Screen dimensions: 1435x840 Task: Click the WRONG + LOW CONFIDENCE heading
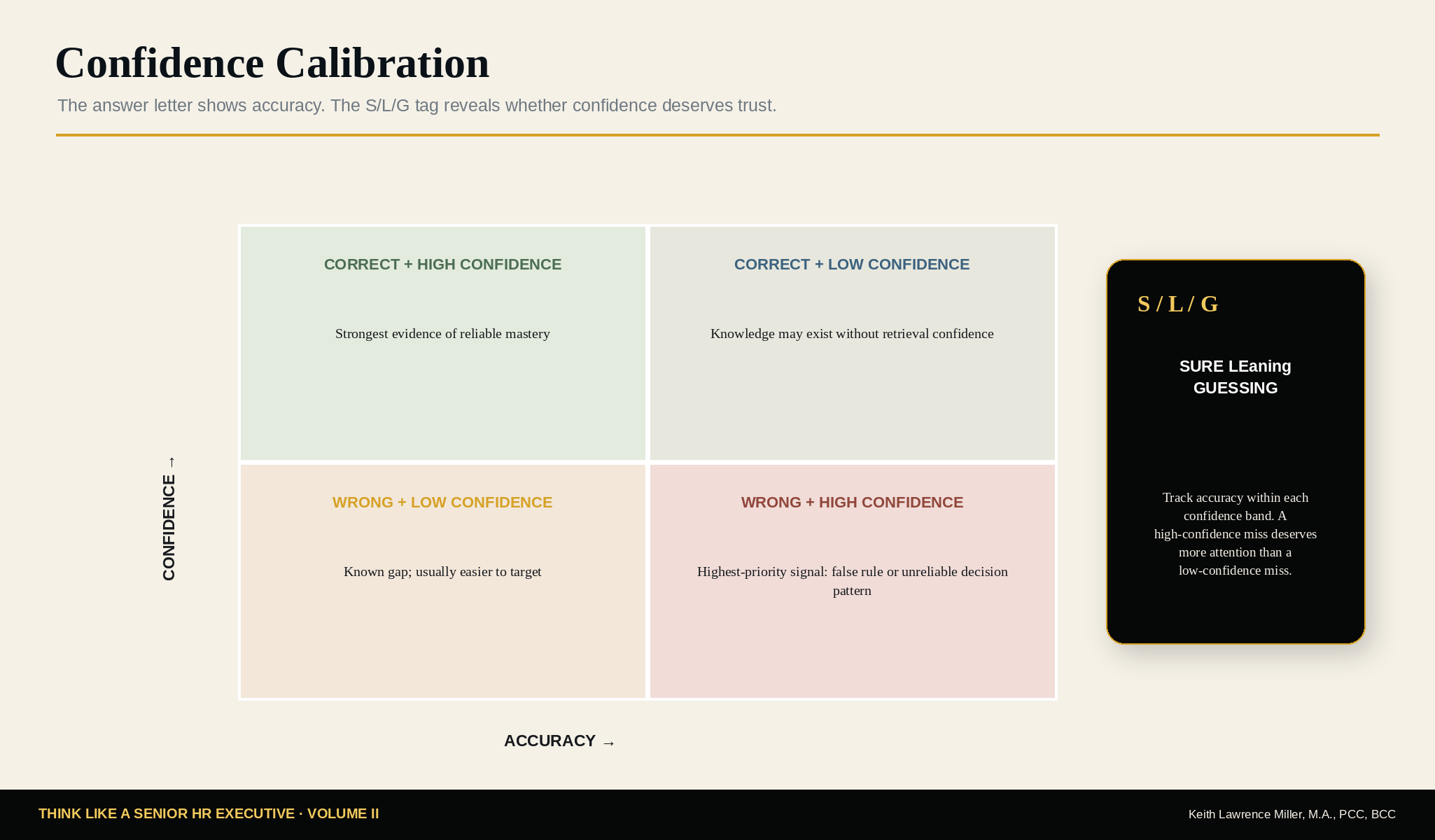click(x=442, y=503)
